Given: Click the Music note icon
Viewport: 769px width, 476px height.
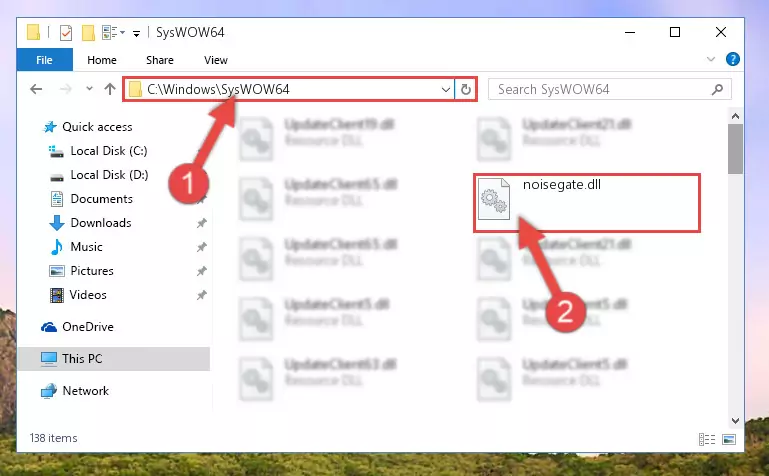Looking at the screenshot, I should 57,247.
